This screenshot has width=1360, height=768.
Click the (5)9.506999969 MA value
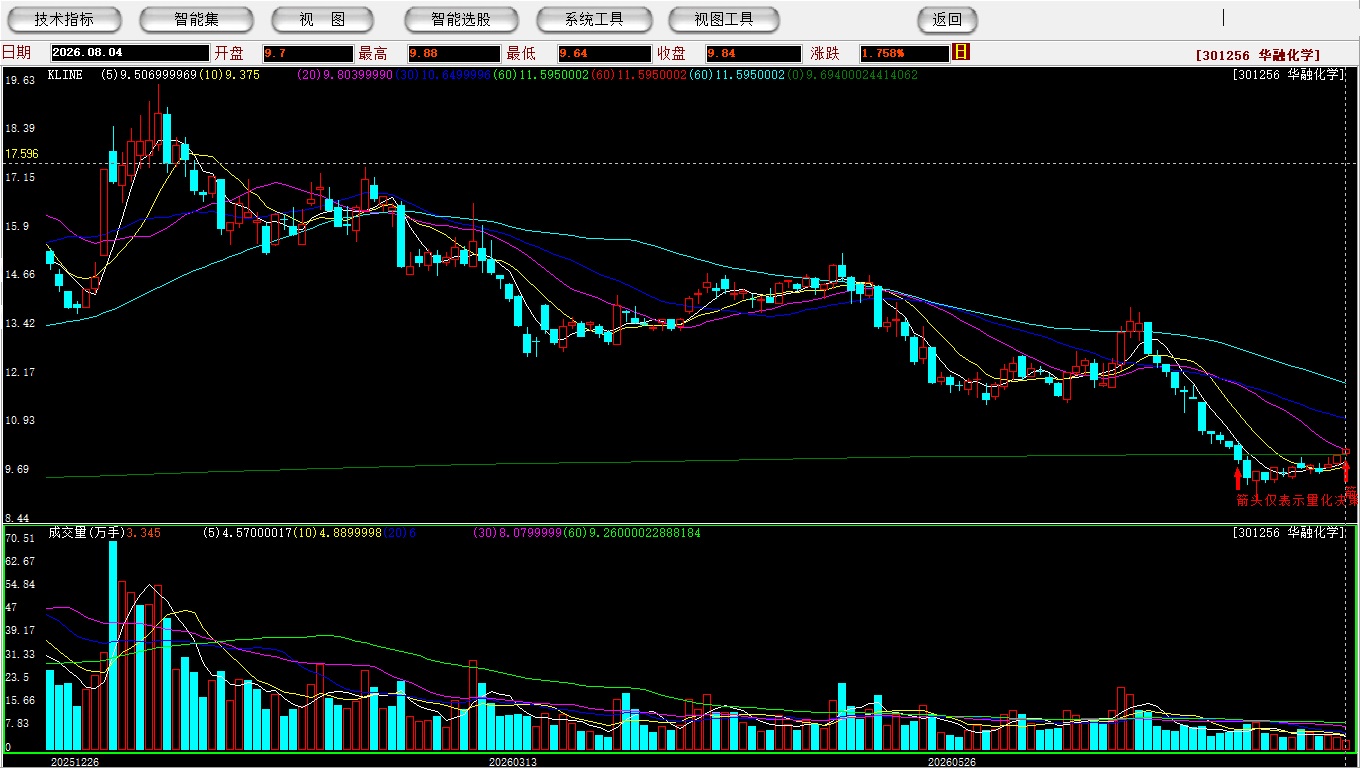(x=149, y=74)
